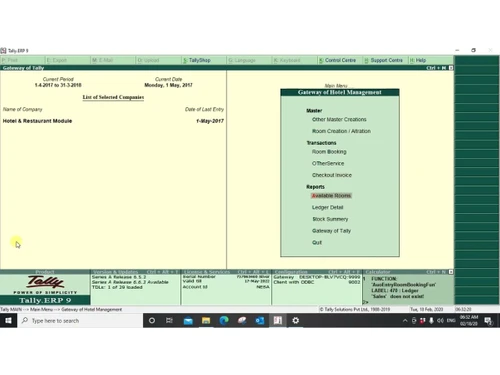Viewport: 500px width, 375px height.
Task: Close Gateway of Tally panel with X
Action: point(451,68)
